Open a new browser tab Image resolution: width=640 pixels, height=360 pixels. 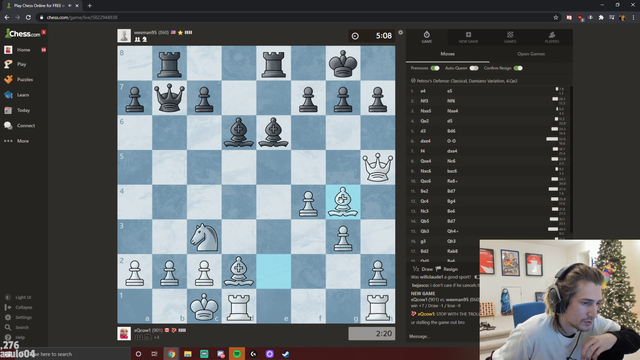[x=89, y=6]
